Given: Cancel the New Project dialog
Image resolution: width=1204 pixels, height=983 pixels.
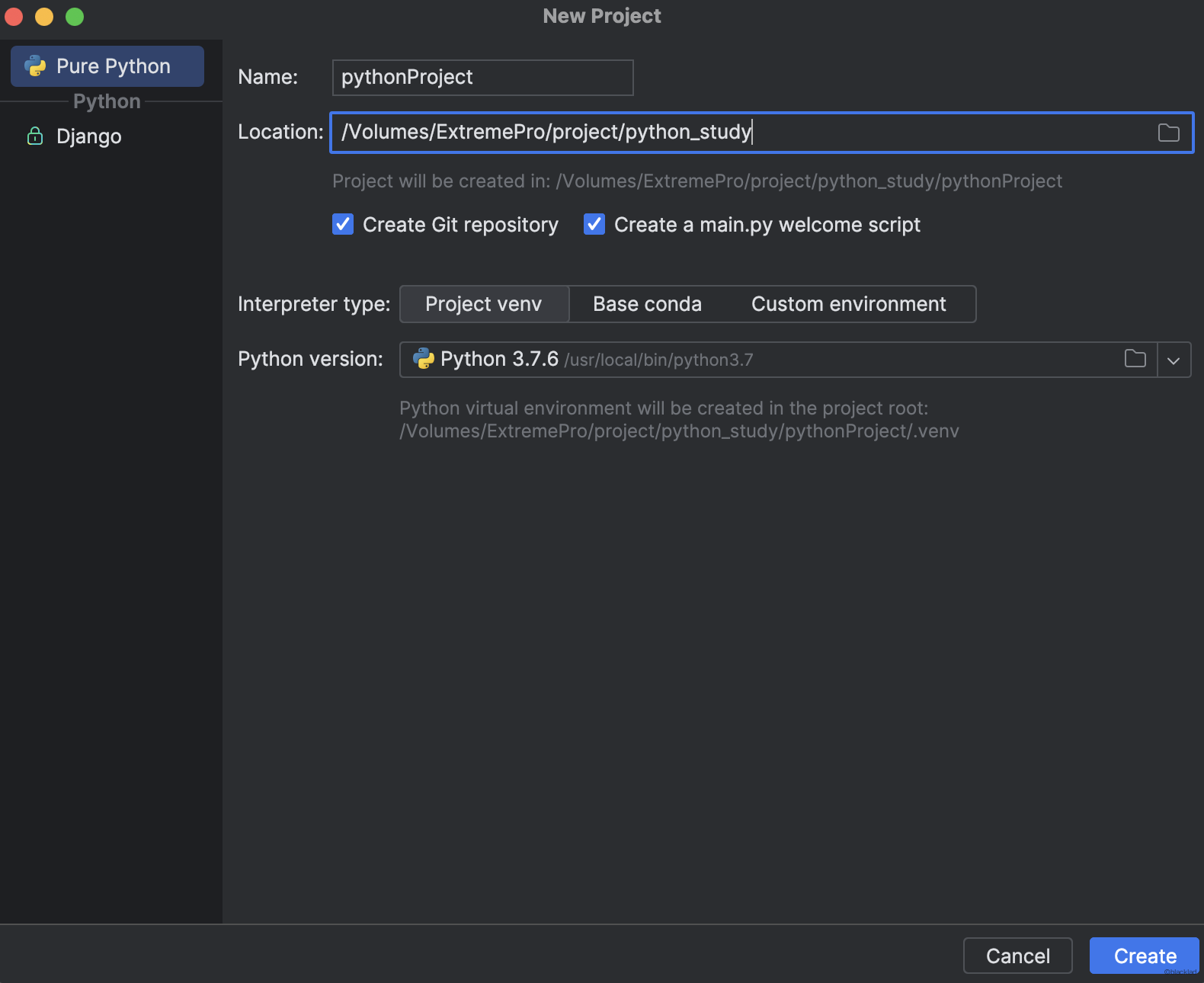Looking at the screenshot, I should [1018, 956].
